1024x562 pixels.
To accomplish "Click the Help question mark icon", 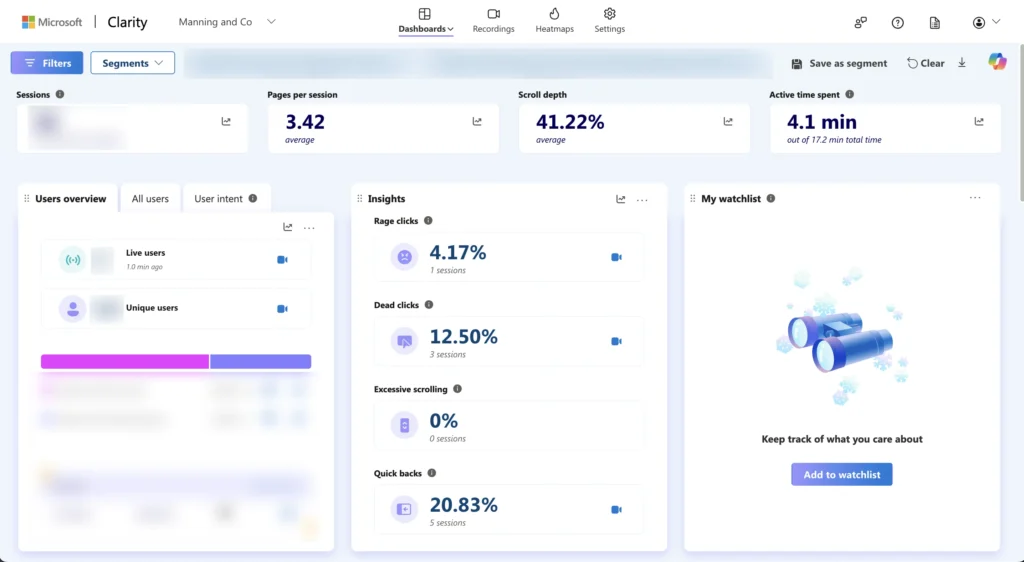I will 897,22.
